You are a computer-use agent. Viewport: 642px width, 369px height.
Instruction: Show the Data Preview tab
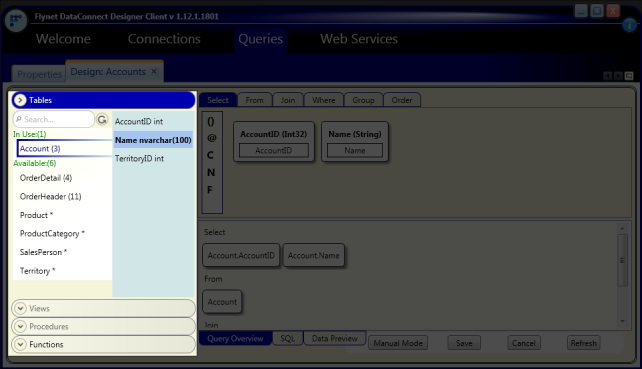pyautogui.click(x=335, y=338)
